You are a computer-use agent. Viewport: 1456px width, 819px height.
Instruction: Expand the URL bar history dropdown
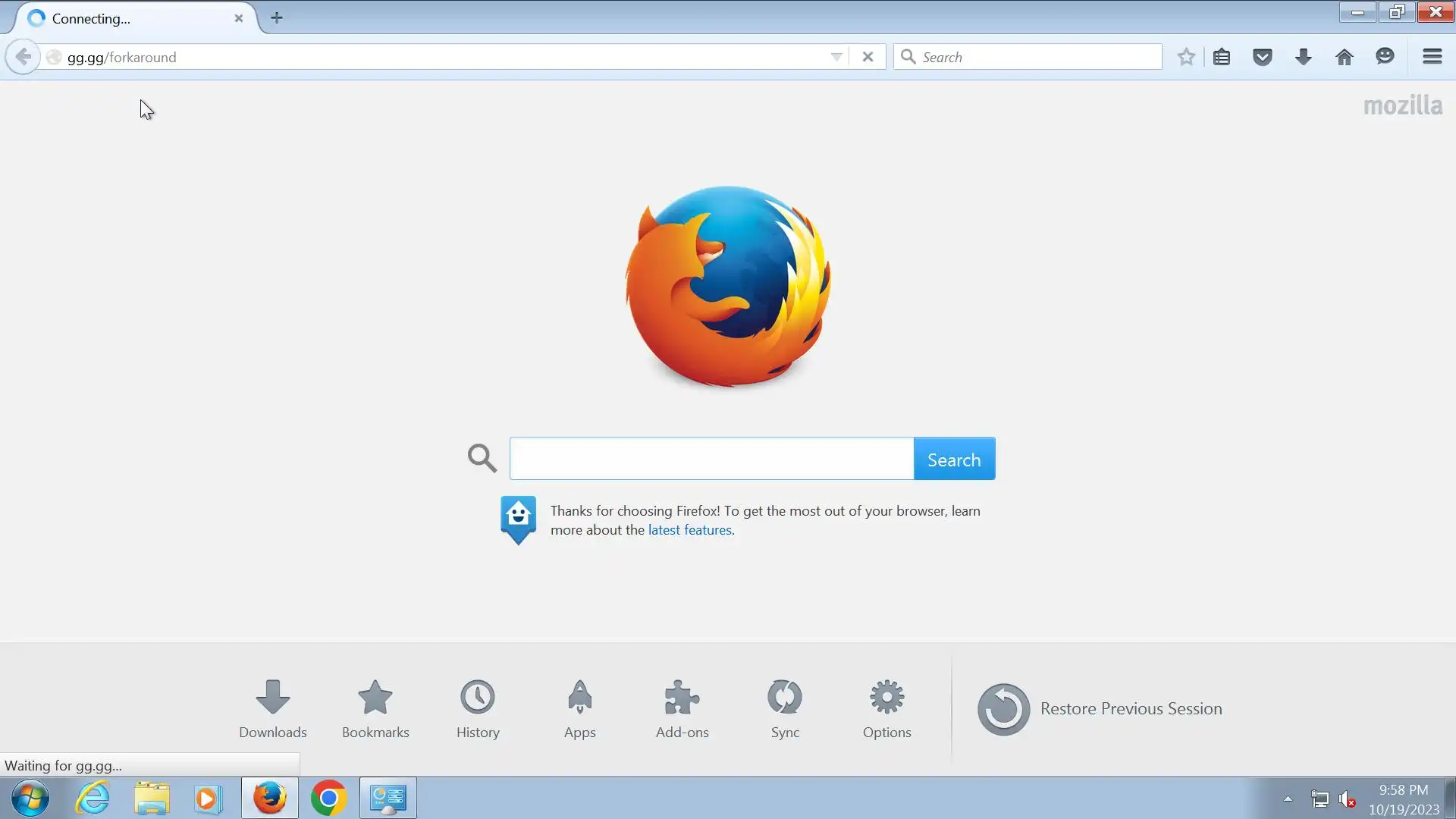tap(836, 57)
